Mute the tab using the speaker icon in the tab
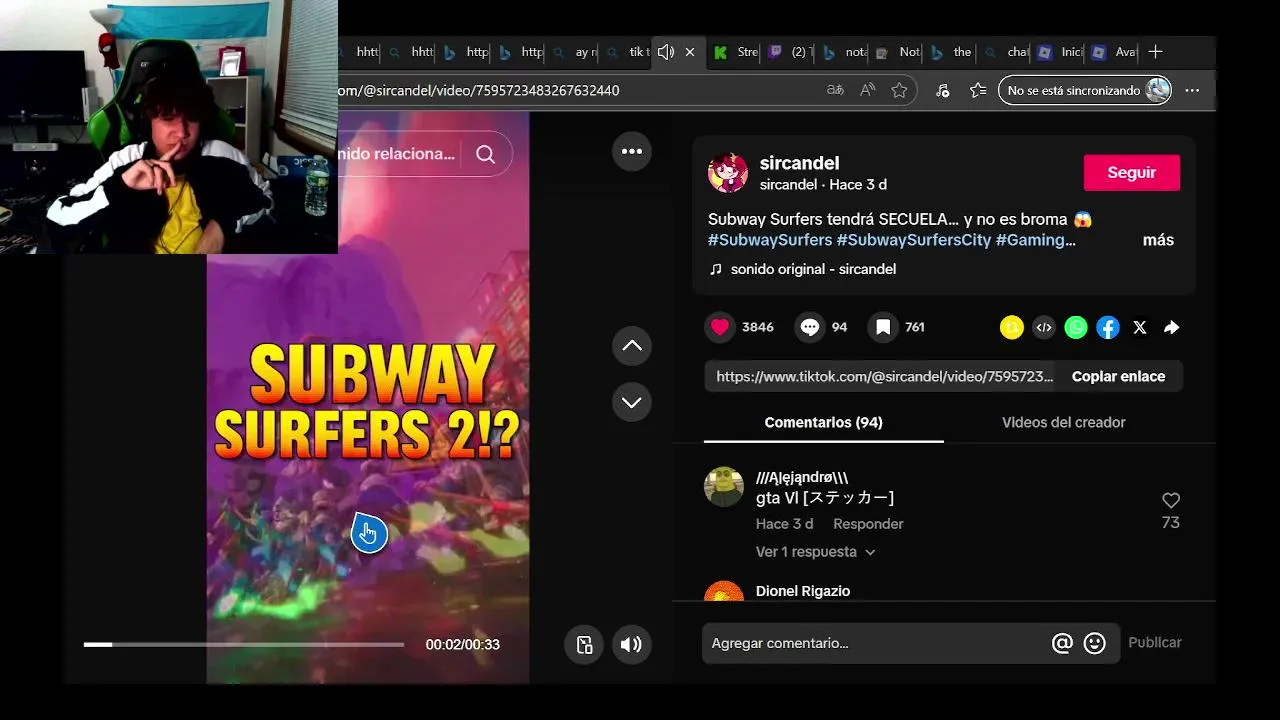Viewport: 1280px width, 720px height. tap(666, 52)
